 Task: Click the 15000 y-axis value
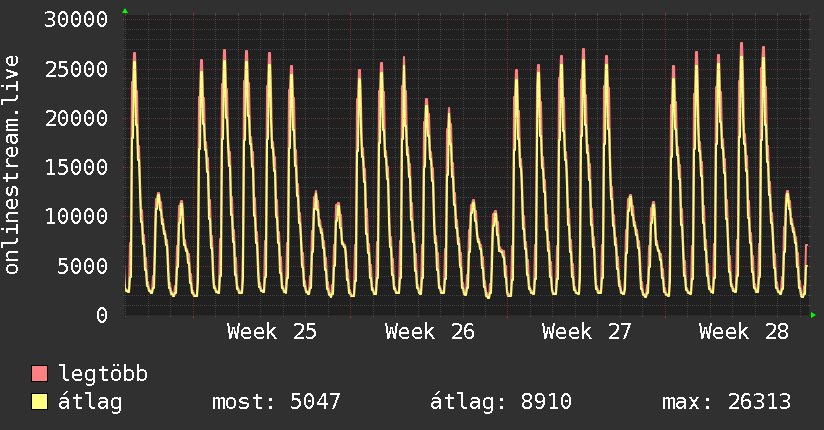(x=76, y=167)
